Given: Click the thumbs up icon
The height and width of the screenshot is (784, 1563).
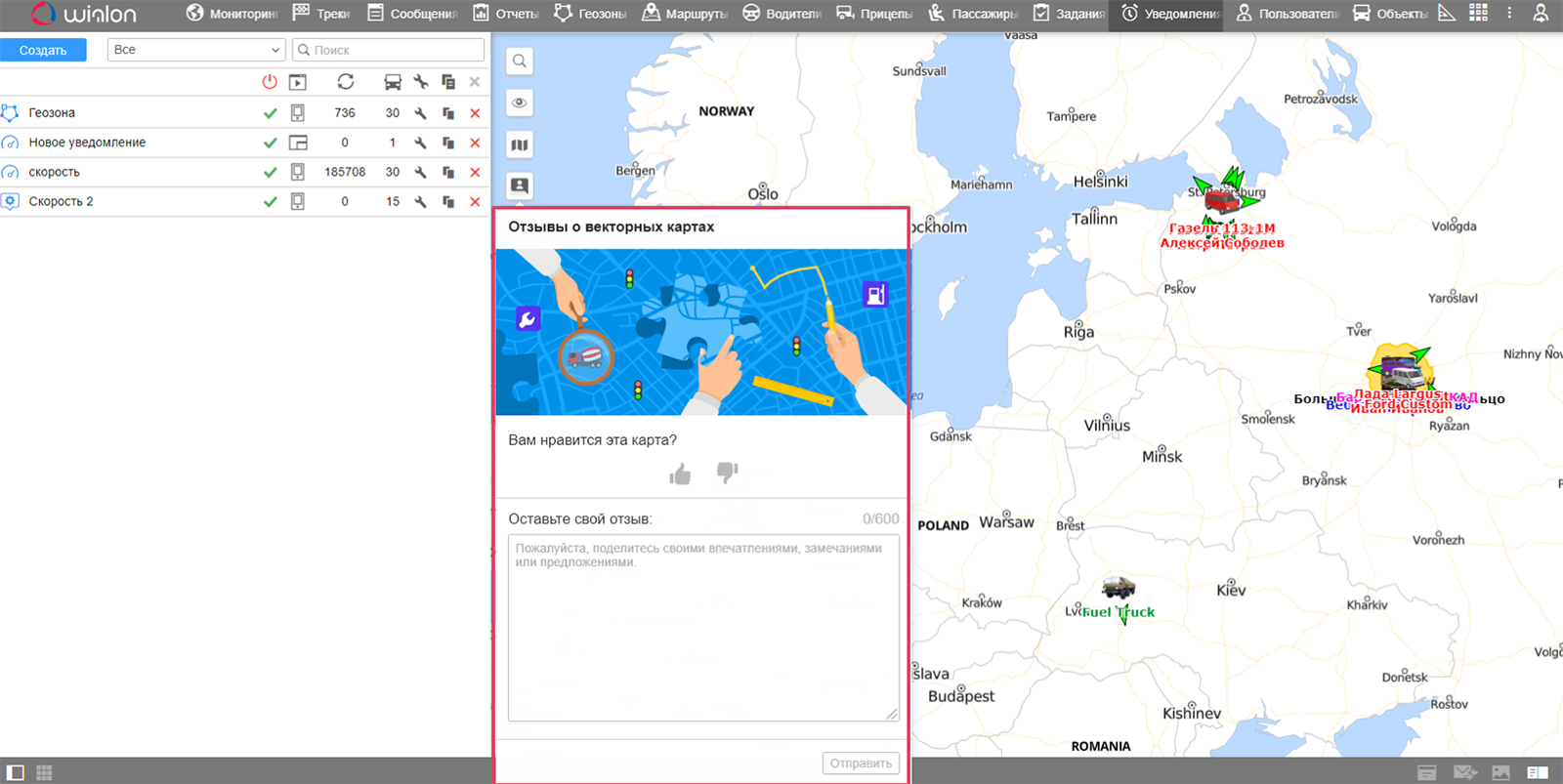Looking at the screenshot, I should [680, 475].
